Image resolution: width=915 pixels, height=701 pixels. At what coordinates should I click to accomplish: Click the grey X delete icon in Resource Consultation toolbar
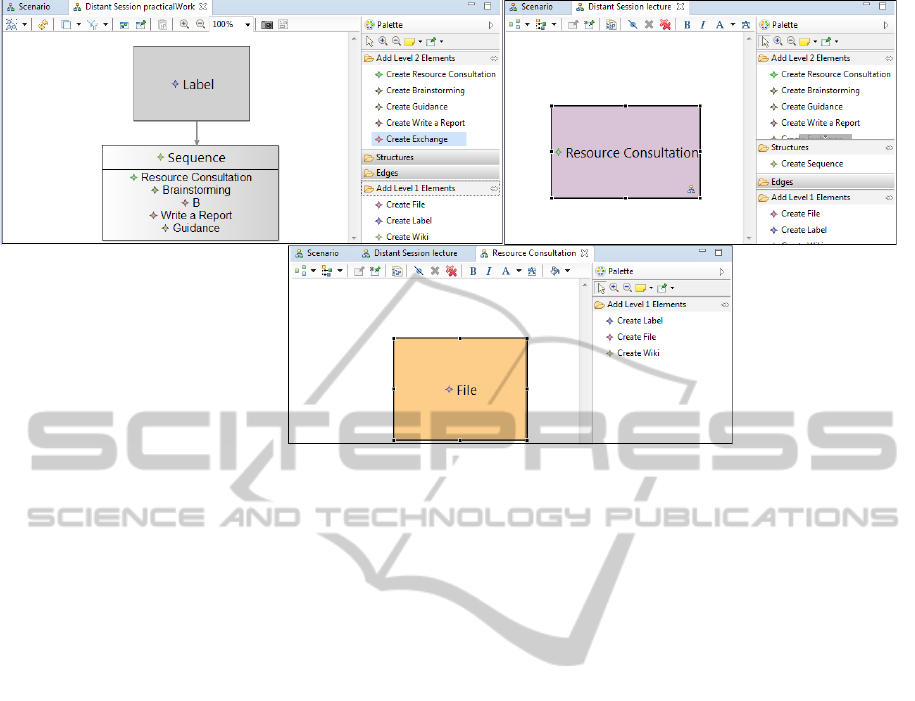pyautogui.click(x=435, y=271)
